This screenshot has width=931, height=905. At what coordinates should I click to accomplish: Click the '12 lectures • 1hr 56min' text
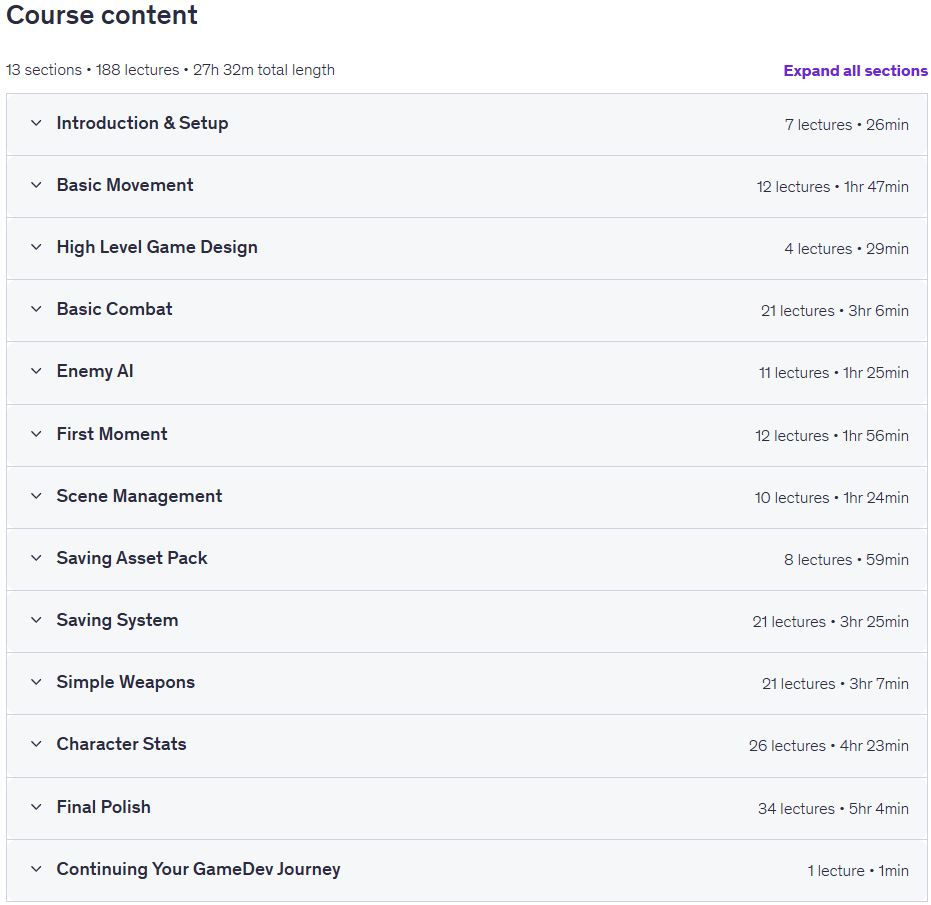pos(832,435)
